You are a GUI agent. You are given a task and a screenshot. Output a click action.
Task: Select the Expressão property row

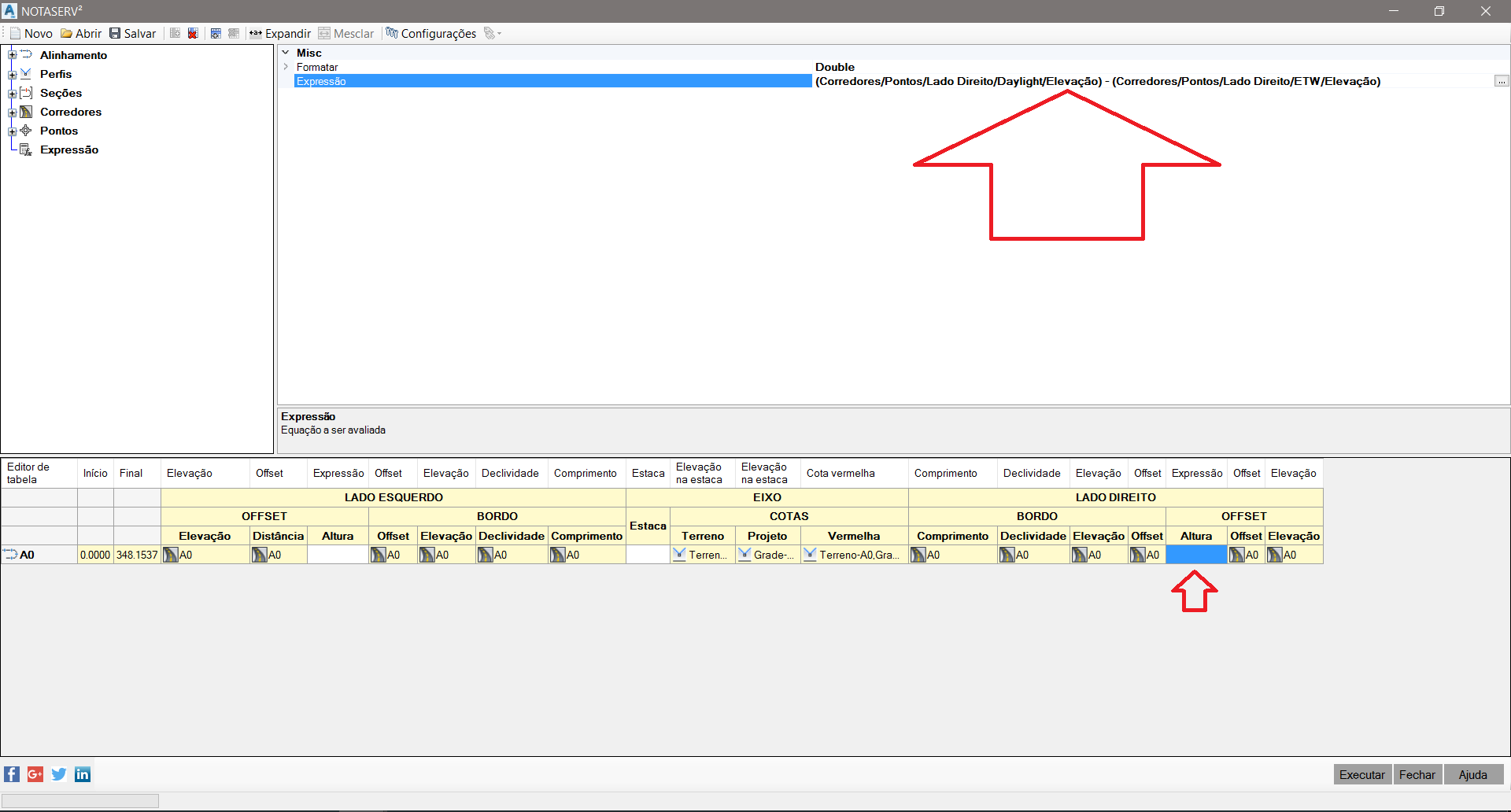(x=552, y=81)
